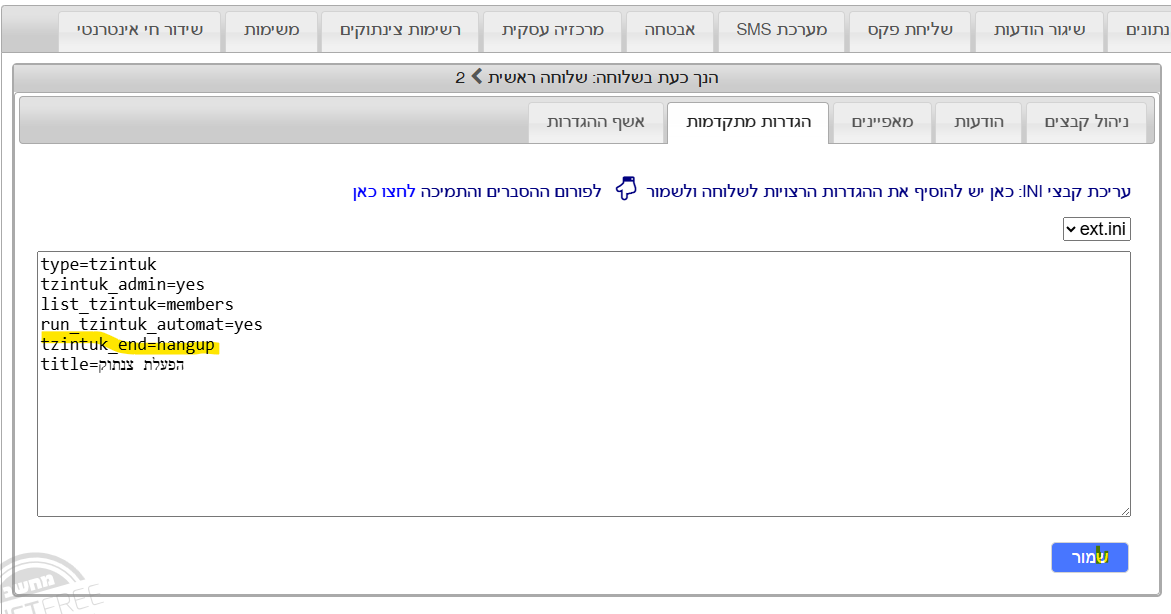This screenshot has width=1171, height=614.
Task: Open the מאפיינים tab
Action: [882, 121]
